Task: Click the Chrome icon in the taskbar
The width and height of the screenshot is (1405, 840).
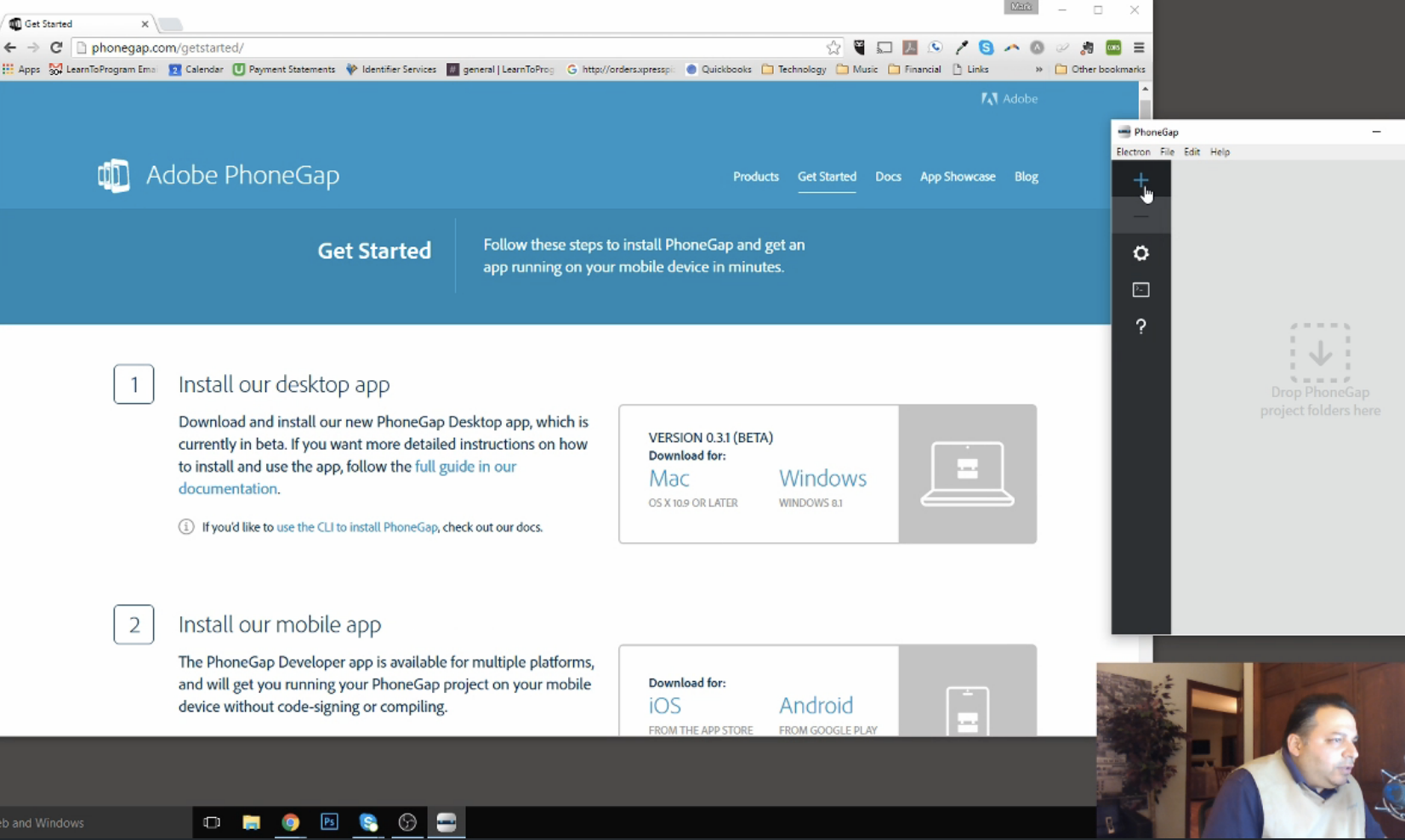Action: pyautogui.click(x=290, y=822)
